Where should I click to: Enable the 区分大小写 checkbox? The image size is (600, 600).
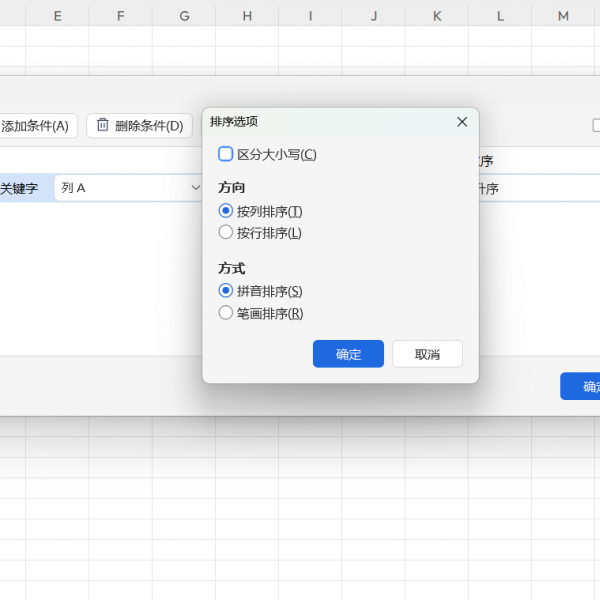(225, 154)
